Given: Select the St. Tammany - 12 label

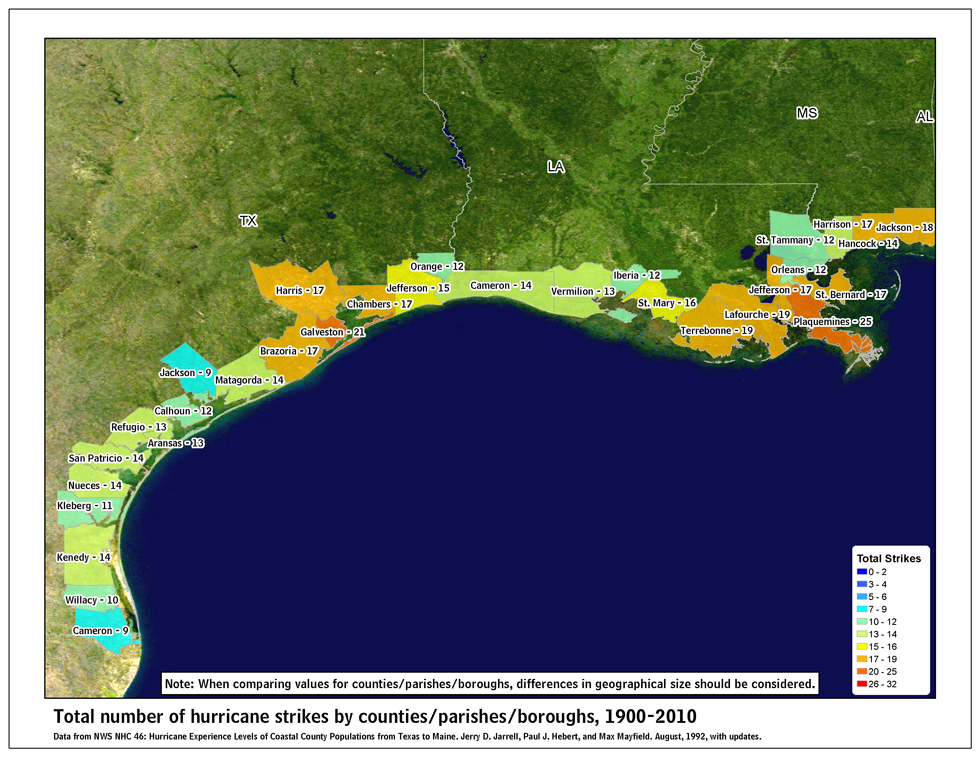Looking at the screenshot, I should tap(794, 240).
